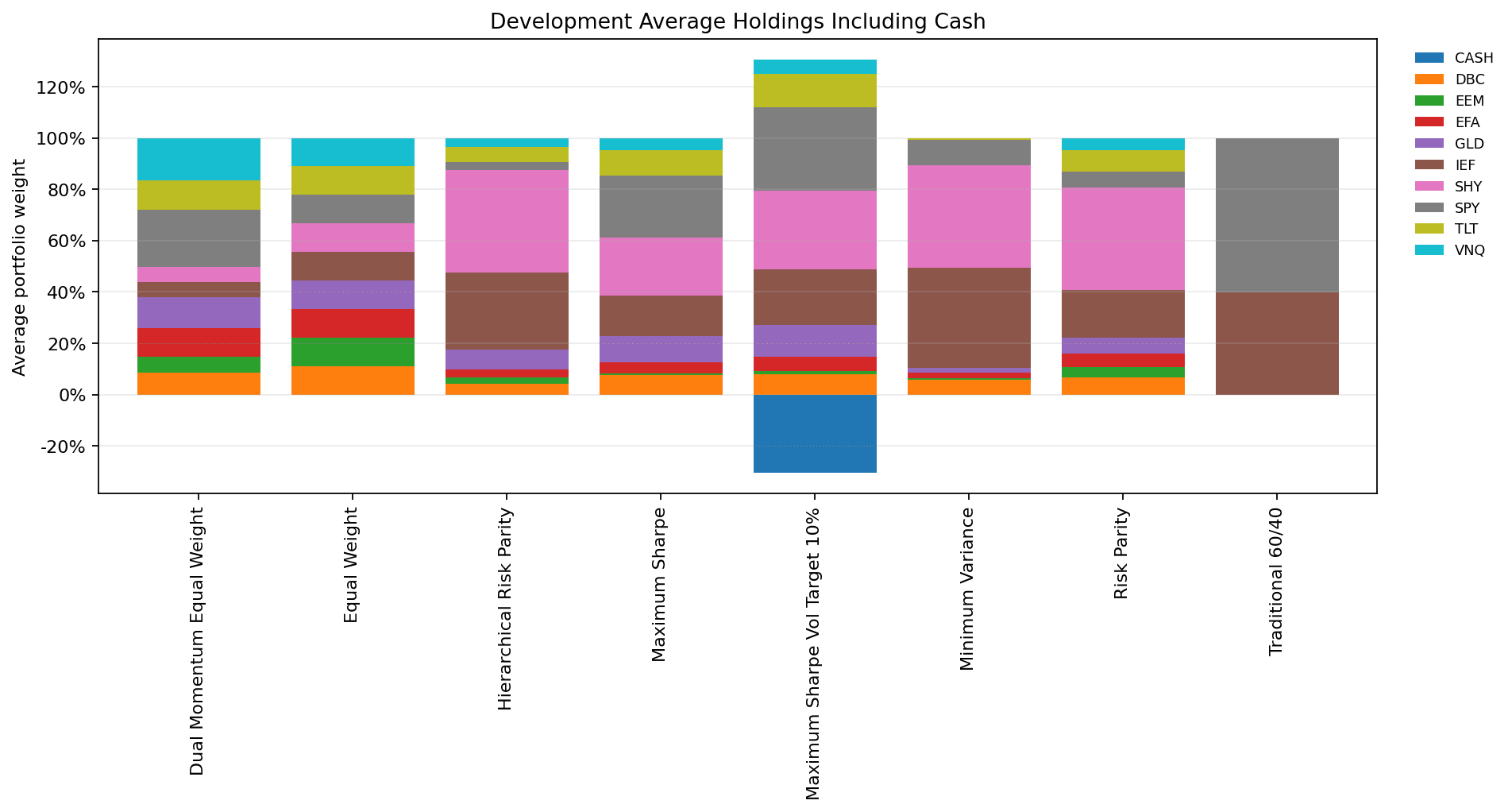Select the 'DBC' legend label
1512x812 pixels.
click(x=1470, y=79)
